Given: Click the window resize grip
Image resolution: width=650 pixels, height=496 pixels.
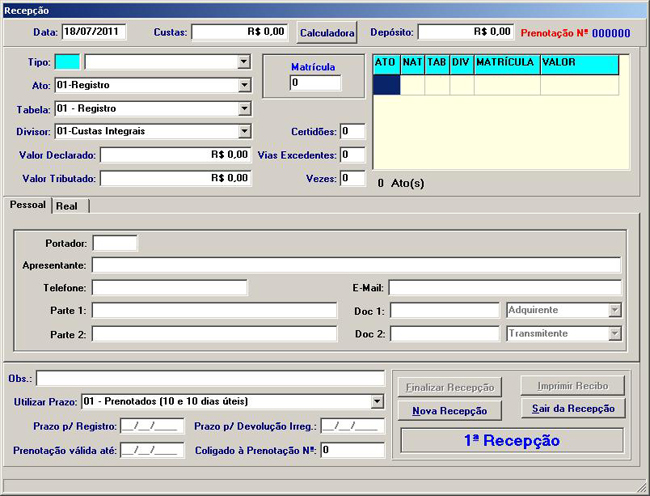Looking at the screenshot, I should click(x=641, y=486).
